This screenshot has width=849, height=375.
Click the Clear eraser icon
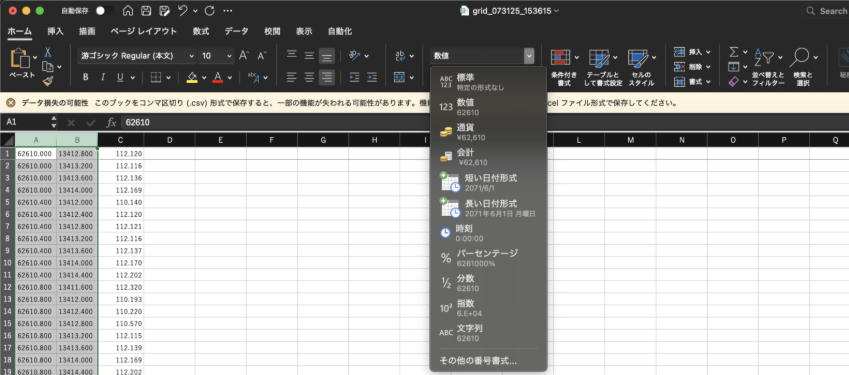pyautogui.click(x=734, y=81)
